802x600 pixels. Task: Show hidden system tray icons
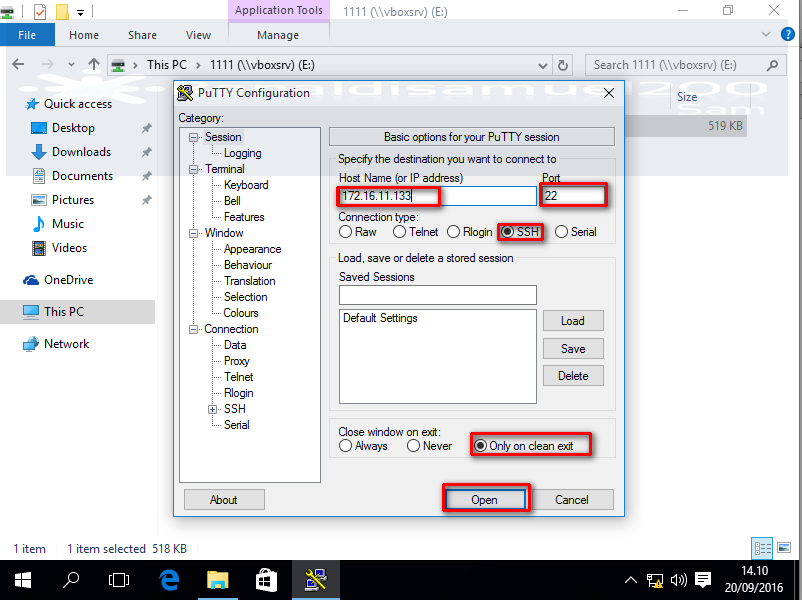(631, 580)
